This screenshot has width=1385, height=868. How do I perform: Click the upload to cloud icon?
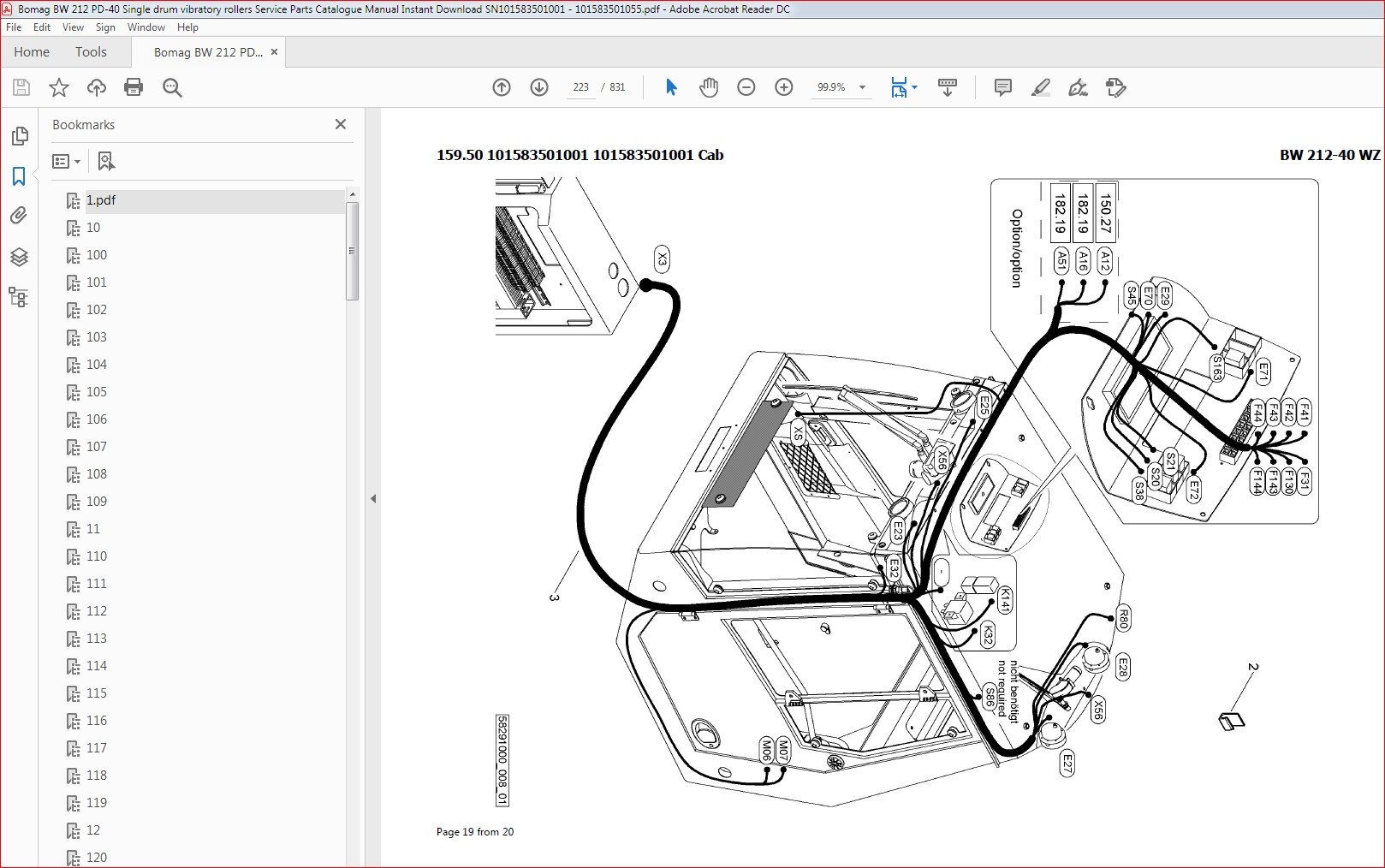pyautogui.click(x=97, y=87)
